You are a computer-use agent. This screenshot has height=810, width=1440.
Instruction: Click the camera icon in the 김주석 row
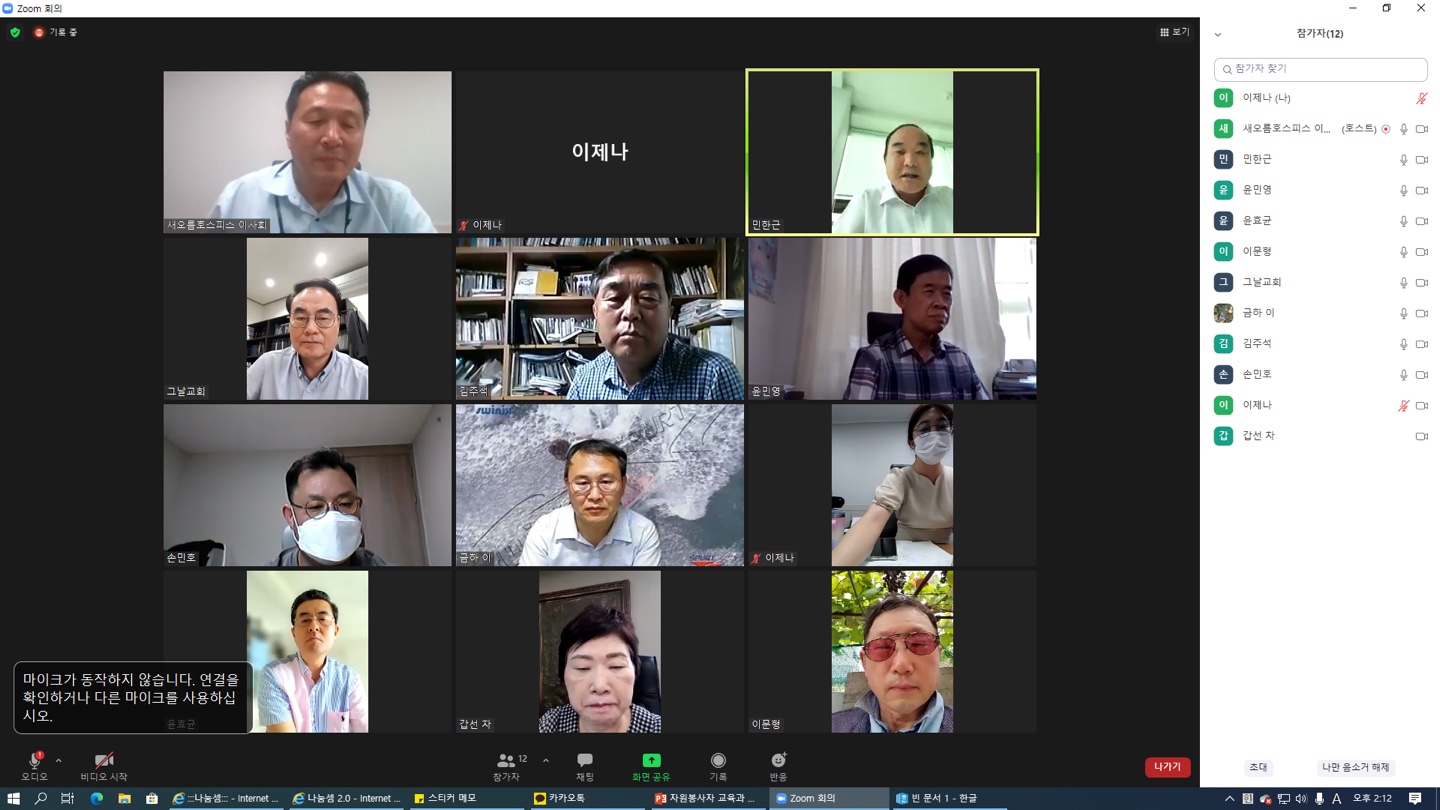coord(1421,344)
